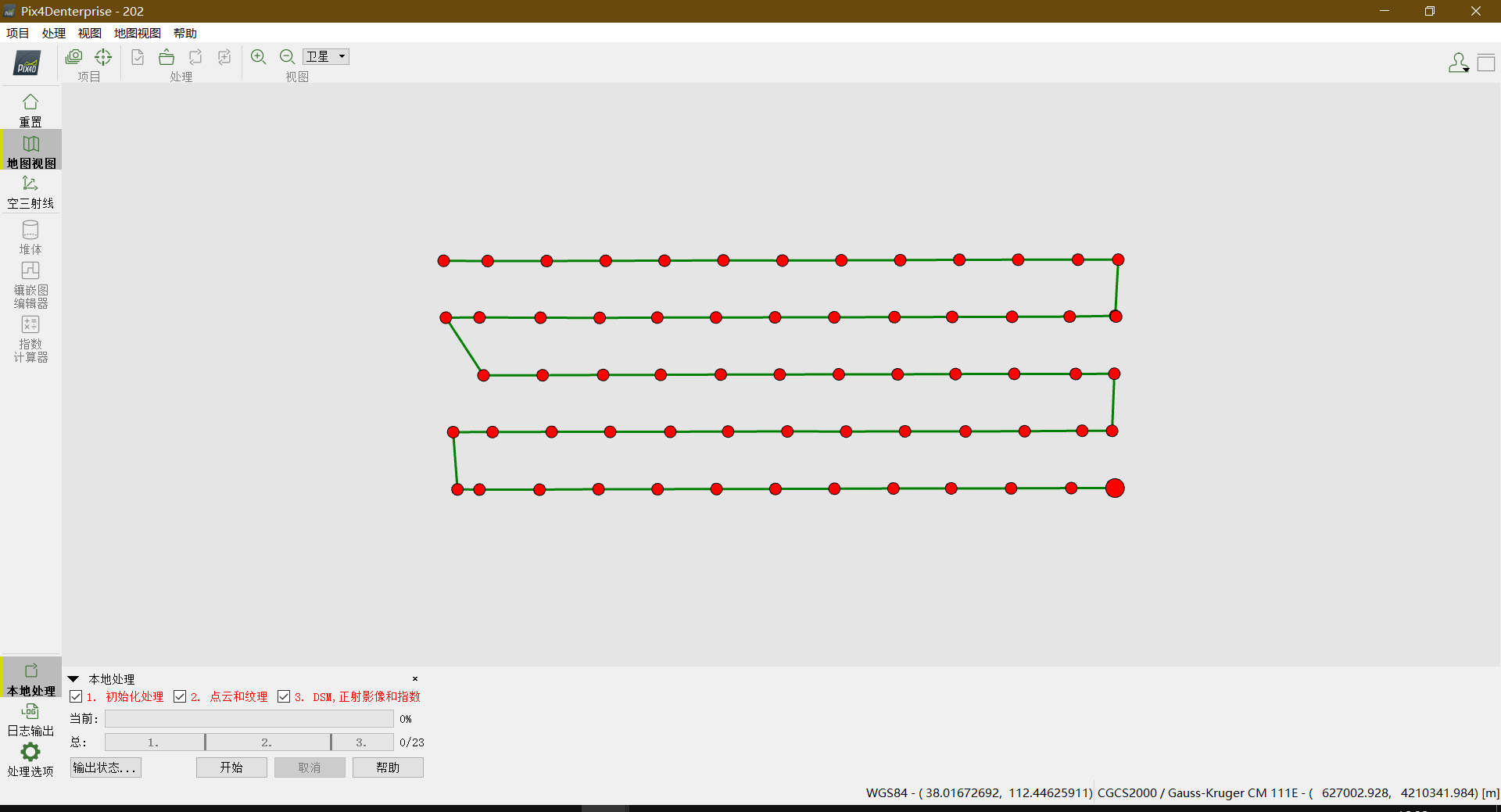1501x812 pixels.
Task: Click the 当前 progress bar
Action: (x=249, y=719)
